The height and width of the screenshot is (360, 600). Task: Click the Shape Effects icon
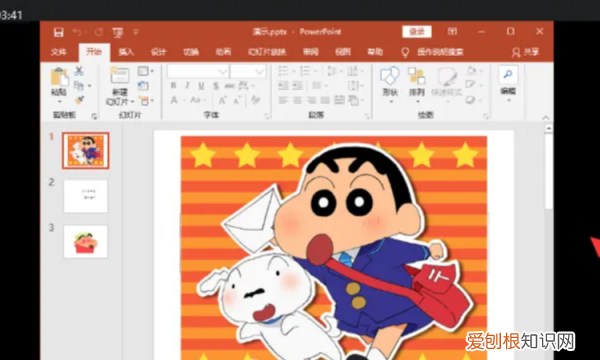tap(471, 100)
